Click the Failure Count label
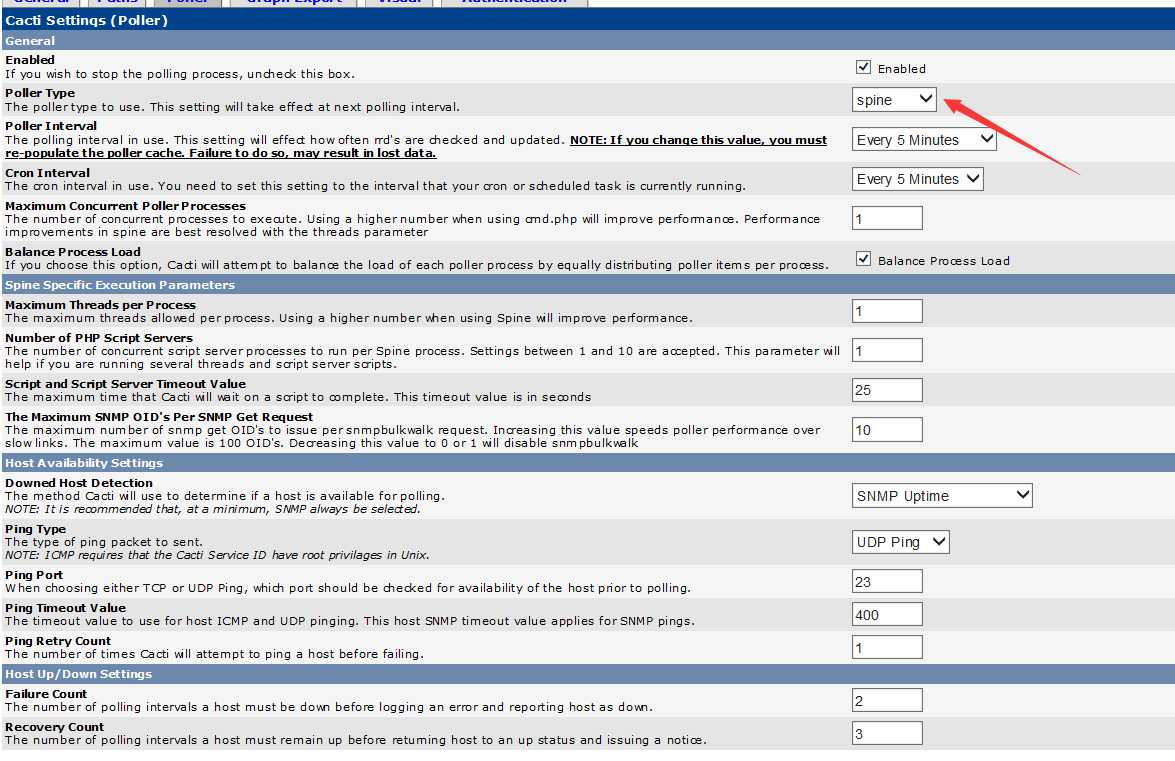The width and height of the screenshot is (1175, 761). coord(46,694)
